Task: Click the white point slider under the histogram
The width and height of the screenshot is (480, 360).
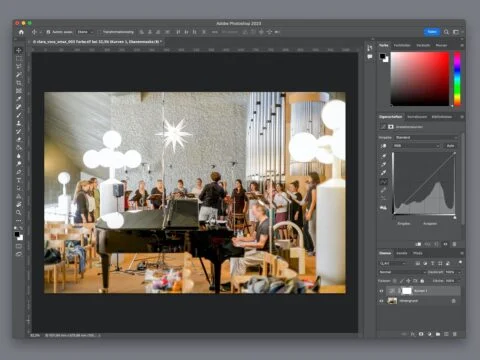Action: (455, 217)
